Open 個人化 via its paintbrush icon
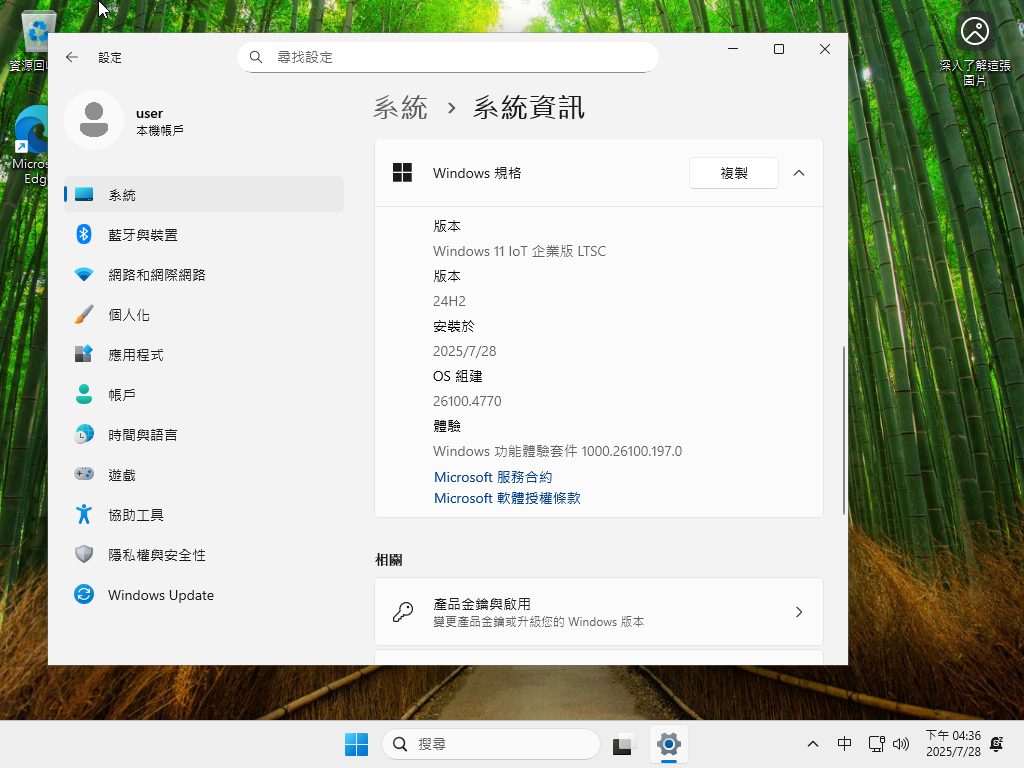The width and height of the screenshot is (1024, 768). coord(85,314)
